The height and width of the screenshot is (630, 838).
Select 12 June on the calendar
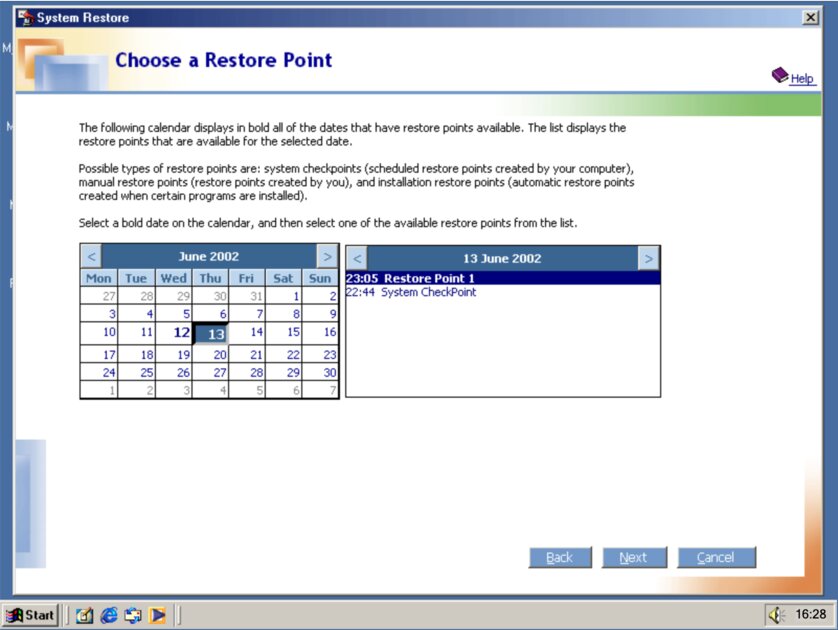tap(180, 332)
